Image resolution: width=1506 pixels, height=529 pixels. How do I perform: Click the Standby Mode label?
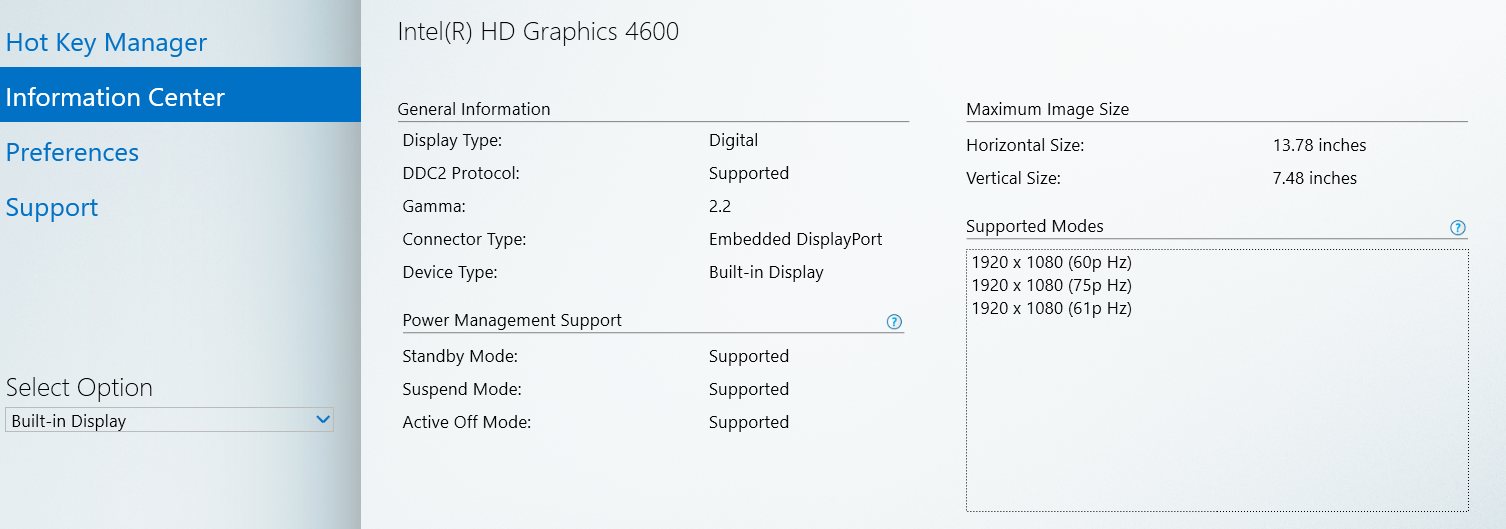[x=460, y=356]
